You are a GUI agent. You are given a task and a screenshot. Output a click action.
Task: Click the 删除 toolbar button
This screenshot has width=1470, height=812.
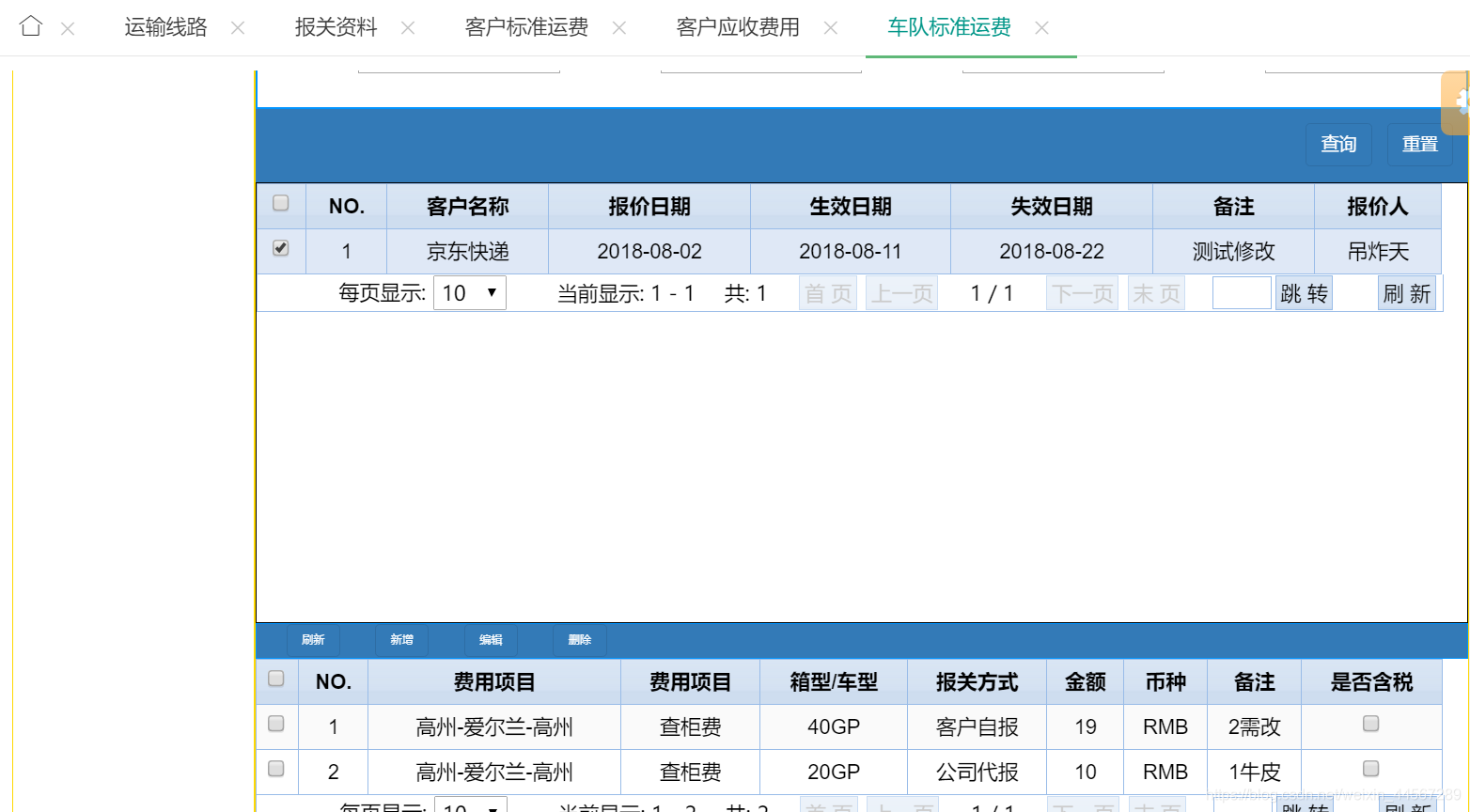580,640
